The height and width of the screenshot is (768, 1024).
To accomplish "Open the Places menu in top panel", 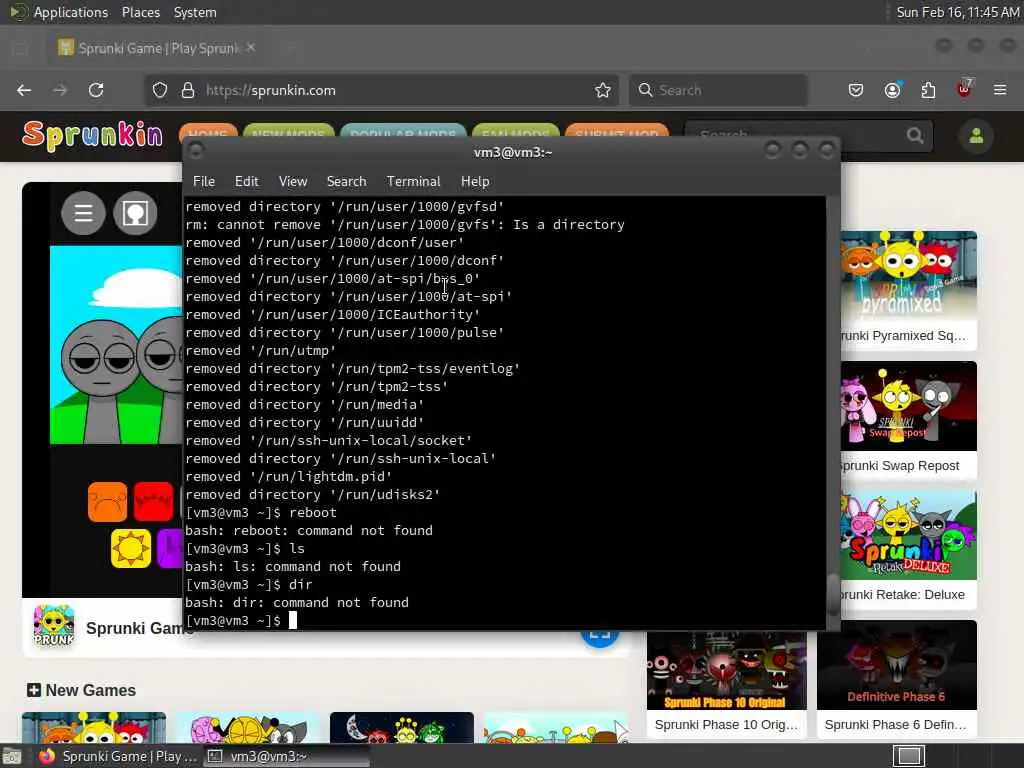I will pyautogui.click(x=141, y=12).
